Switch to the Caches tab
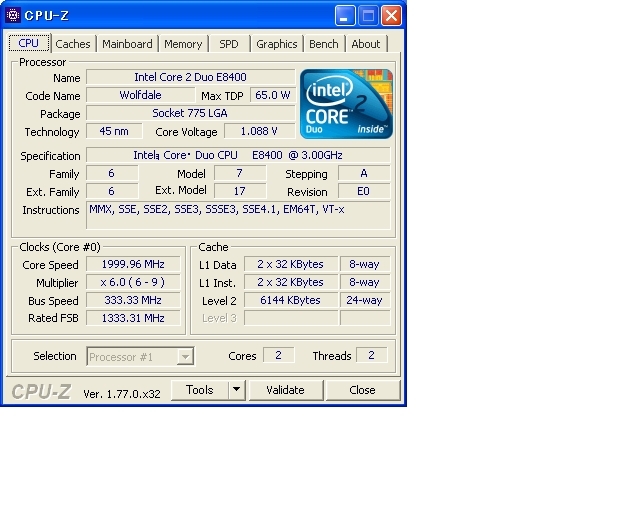 [73, 44]
